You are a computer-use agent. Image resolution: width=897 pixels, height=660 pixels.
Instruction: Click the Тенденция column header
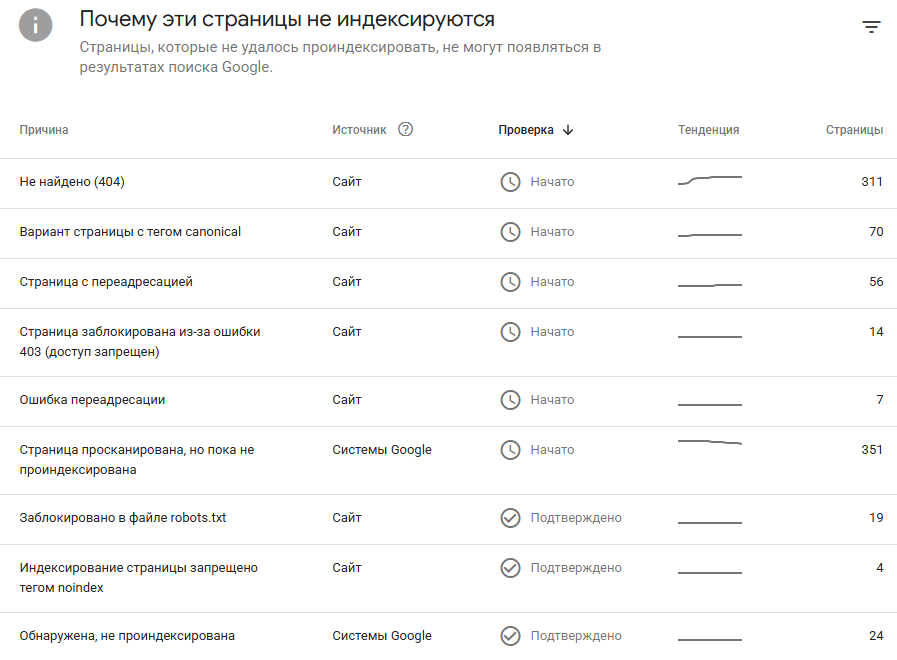tap(708, 130)
